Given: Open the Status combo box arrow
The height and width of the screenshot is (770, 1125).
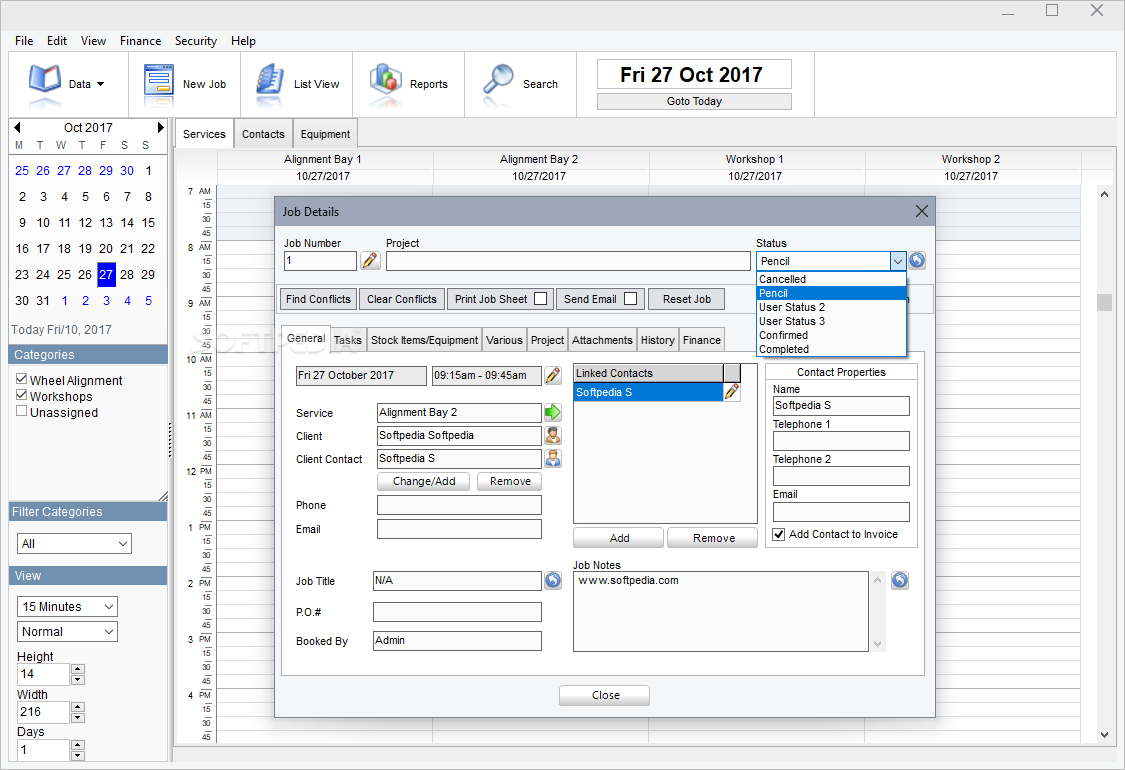Looking at the screenshot, I should pyautogui.click(x=898, y=261).
